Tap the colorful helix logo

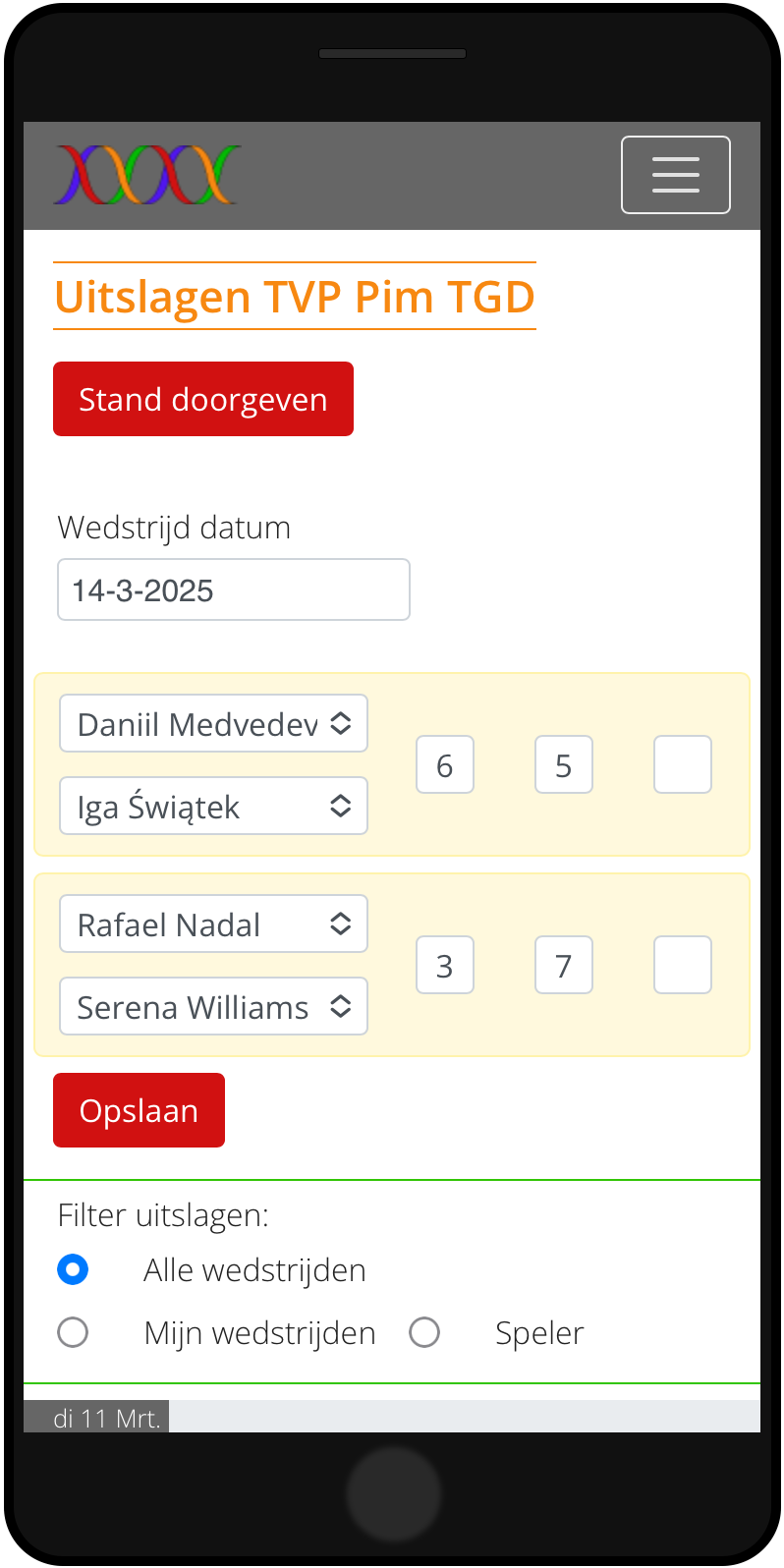point(147,175)
